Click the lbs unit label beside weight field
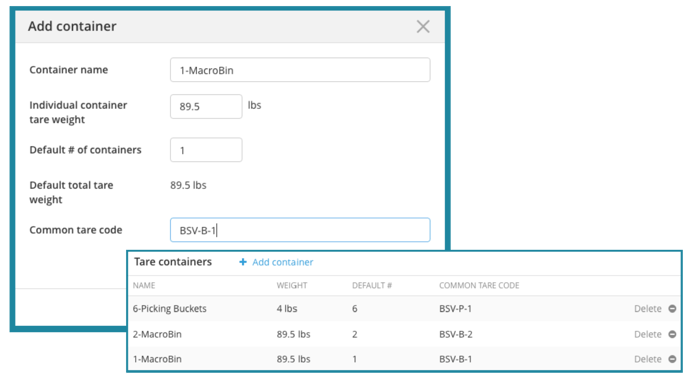688x379 pixels. pyautogui.click(x=254, y=105)
